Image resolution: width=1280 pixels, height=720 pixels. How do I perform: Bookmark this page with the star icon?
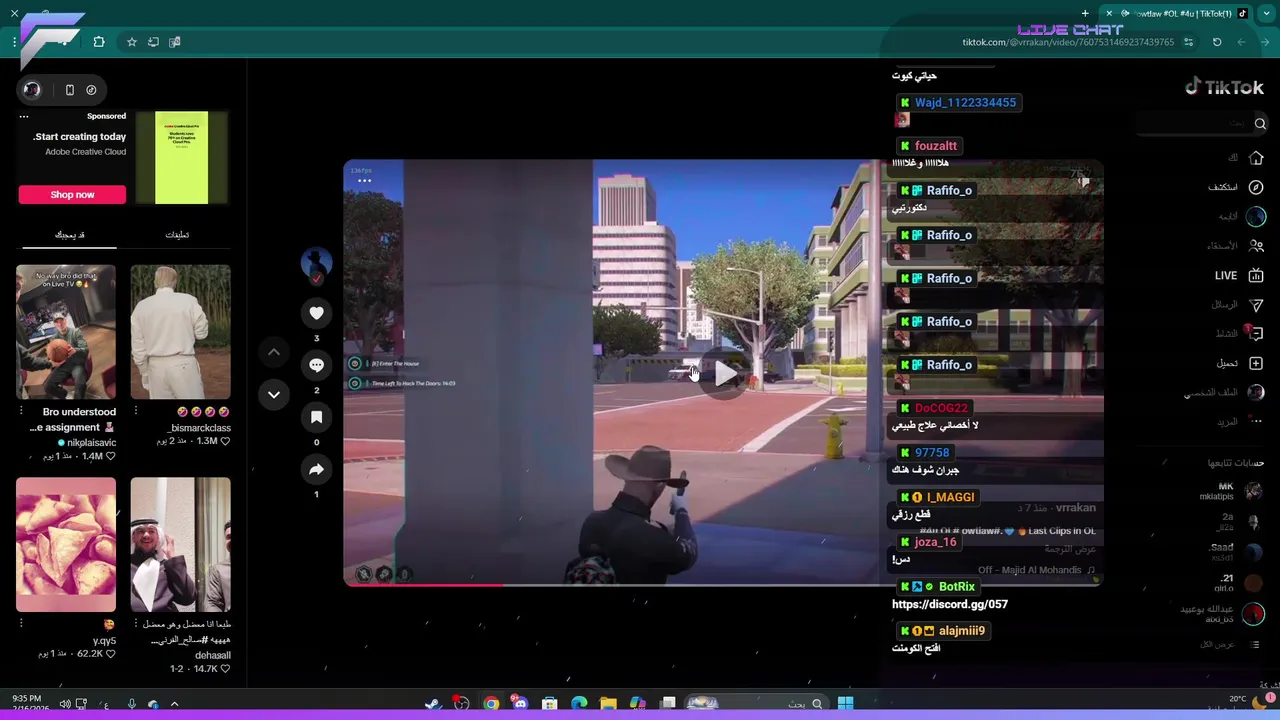point(131,42)
